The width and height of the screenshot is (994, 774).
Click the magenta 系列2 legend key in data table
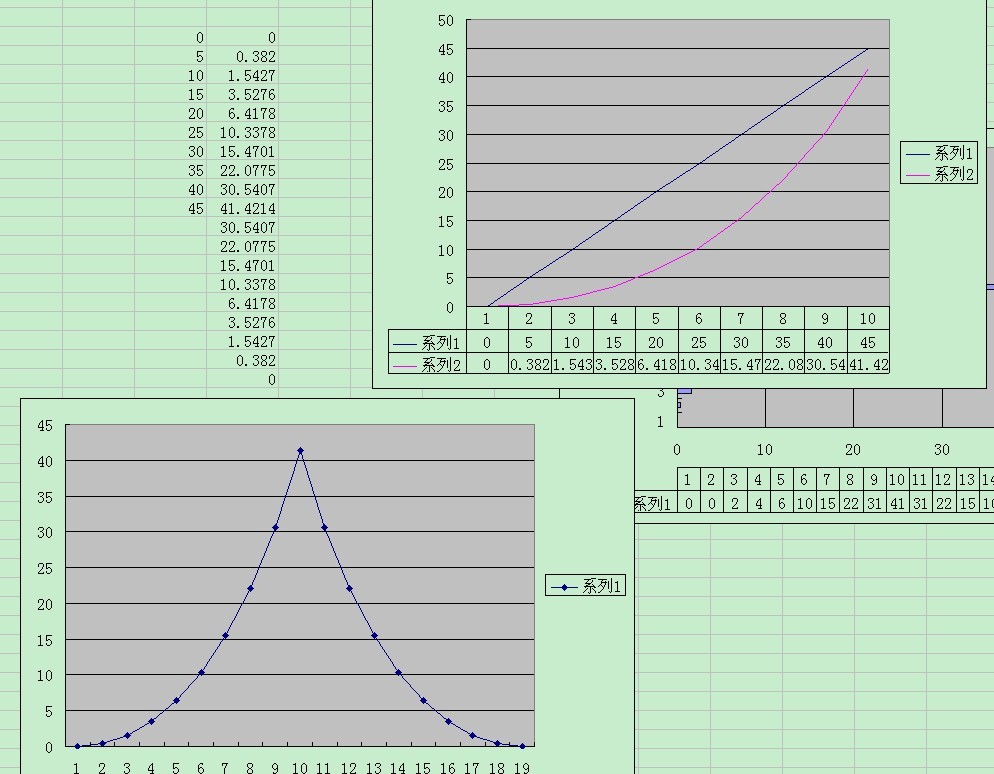click(406, 364)
